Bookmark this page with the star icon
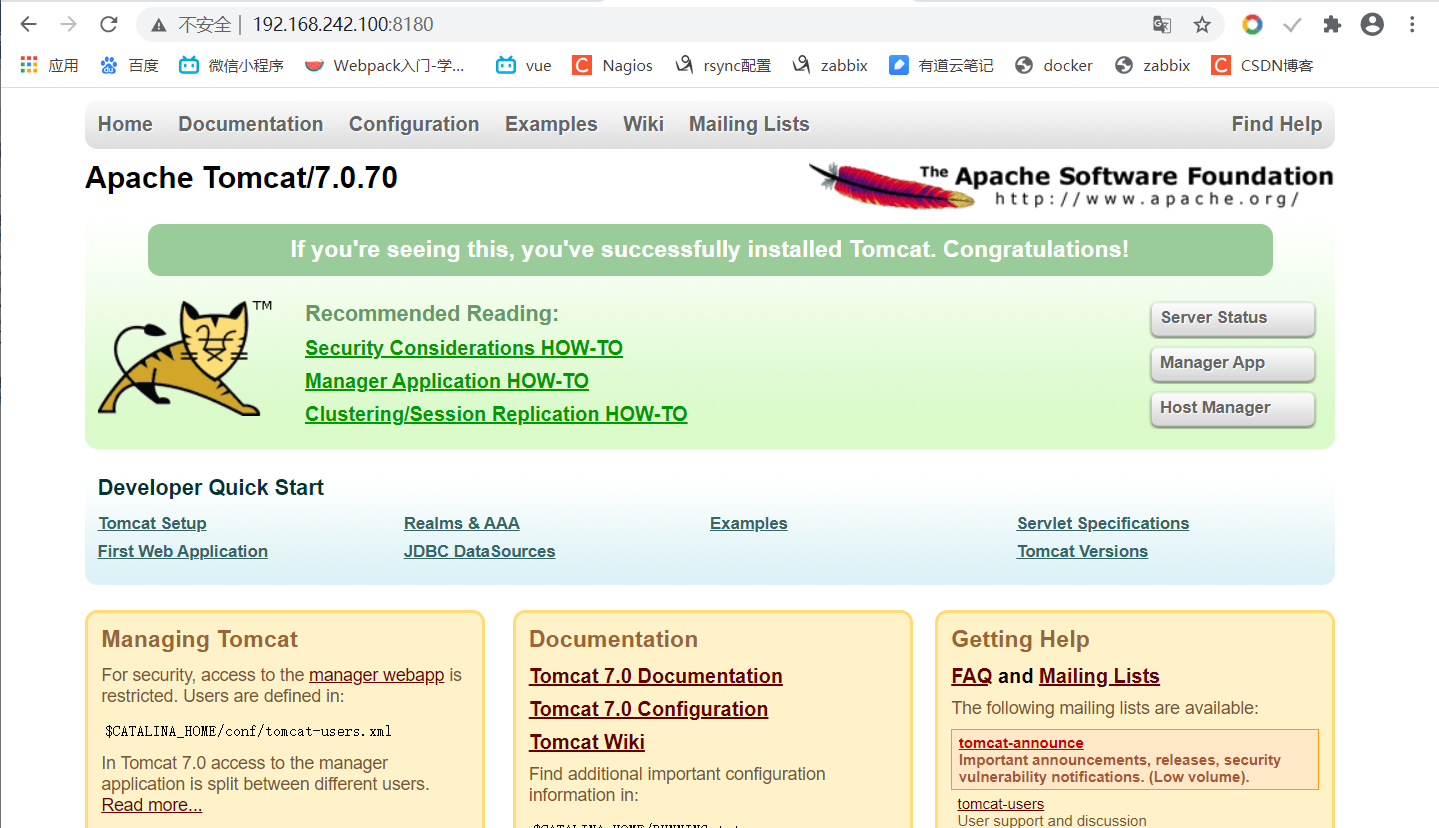This screenshot has height=828, width=1439. [x=1202, y=24]
